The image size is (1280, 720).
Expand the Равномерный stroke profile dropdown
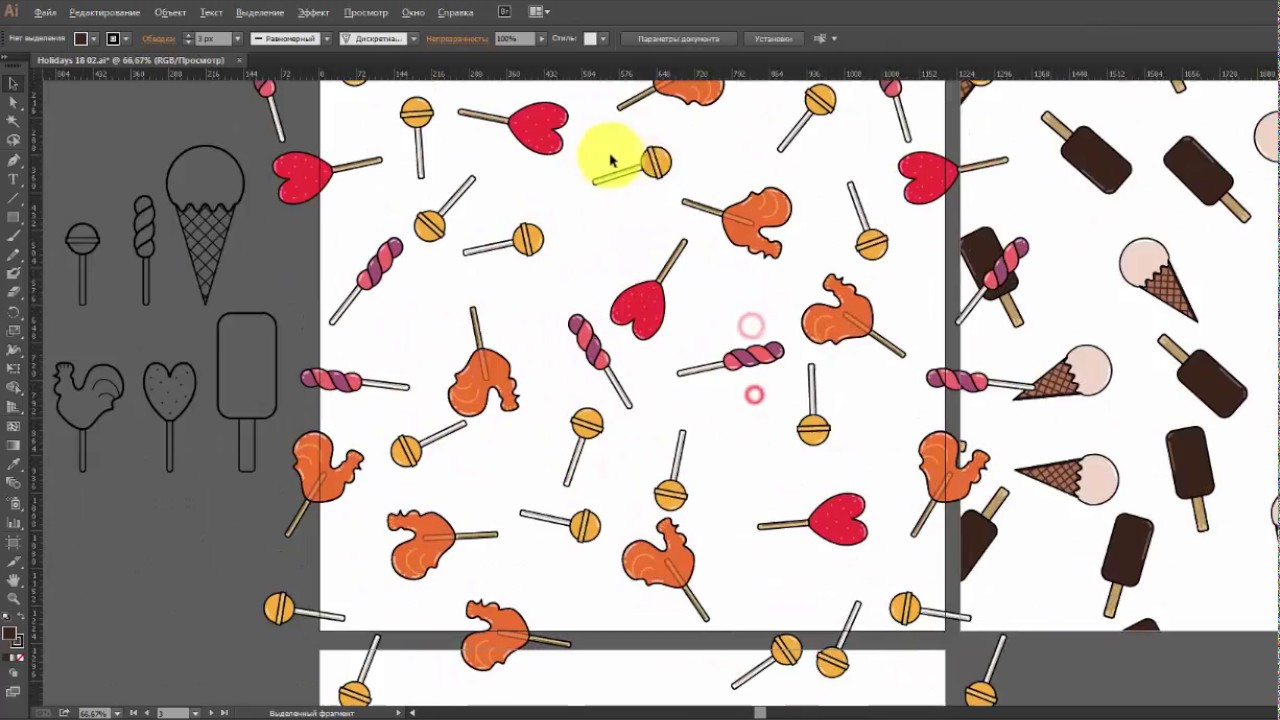[x=327, y=39]
